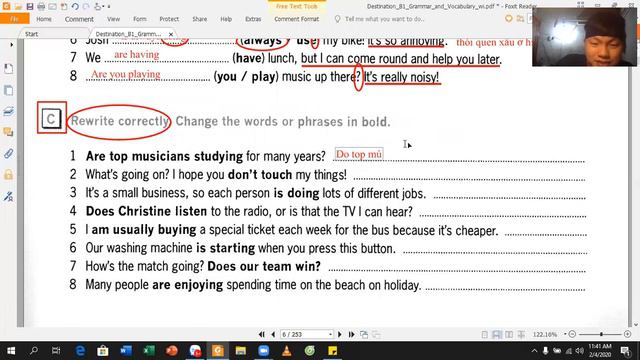This screenshot has height=360, width=640.
Task: Switch to Zoom app on taskbar
Action: click(264, 351)
